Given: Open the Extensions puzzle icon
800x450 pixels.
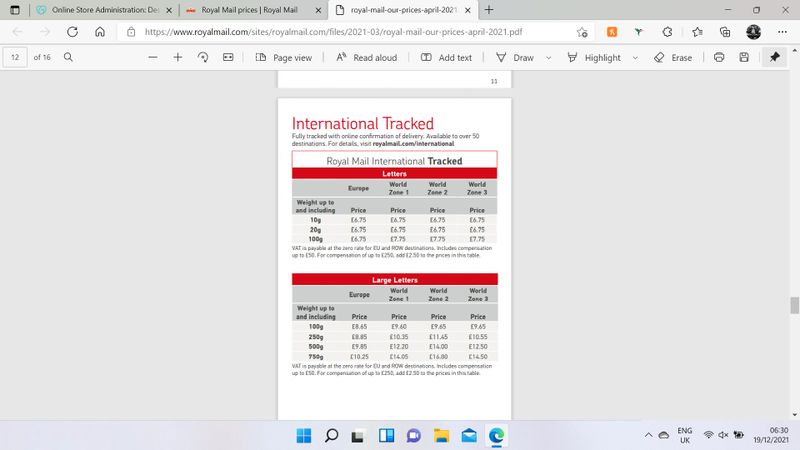Looking at the screenshot, I should (667, 32).
